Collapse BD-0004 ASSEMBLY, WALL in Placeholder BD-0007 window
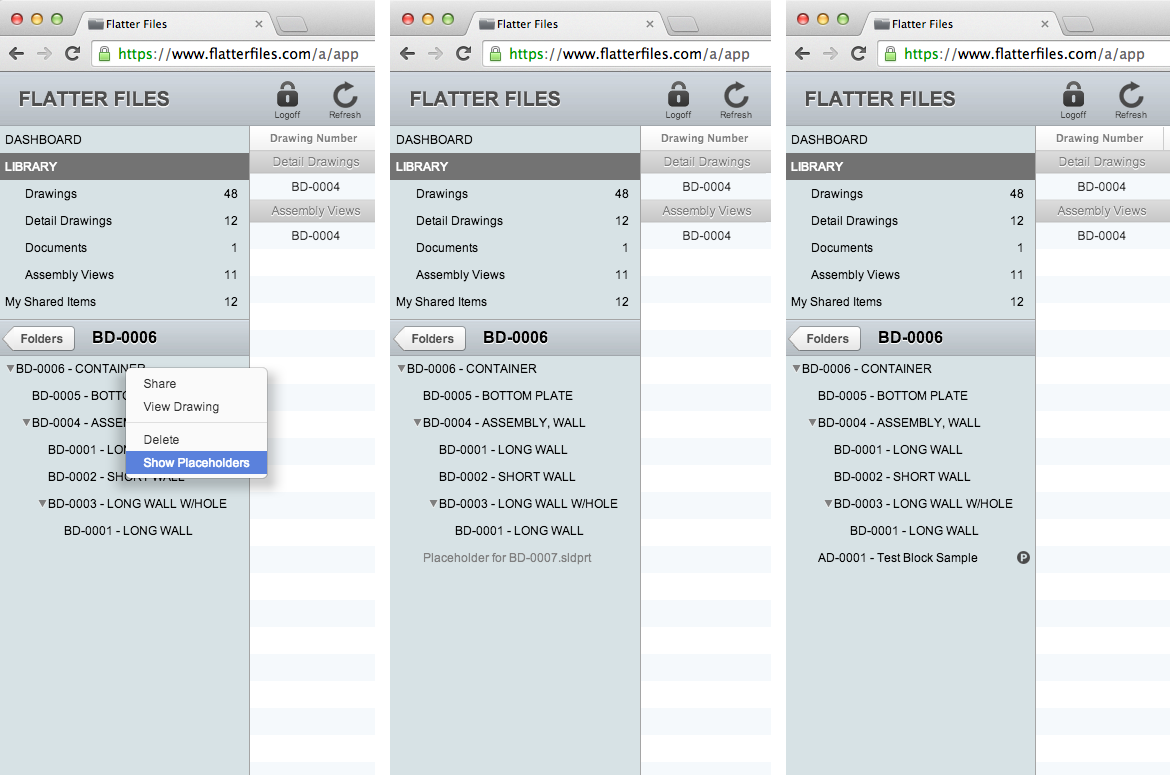Screen dimensions: 1170x775 [x=418, y=422]
